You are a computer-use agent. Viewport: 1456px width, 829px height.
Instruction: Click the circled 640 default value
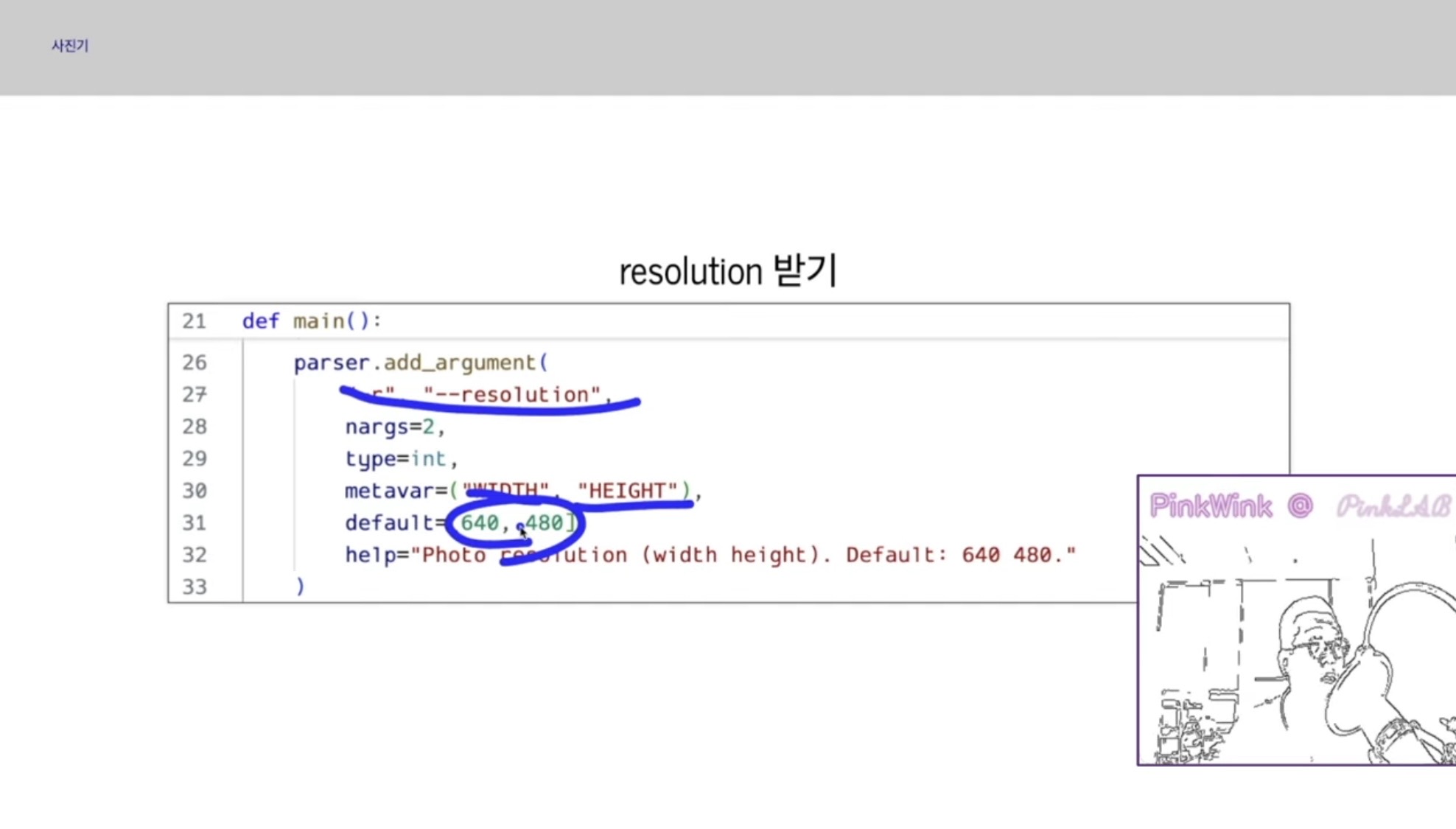point(480,522)
